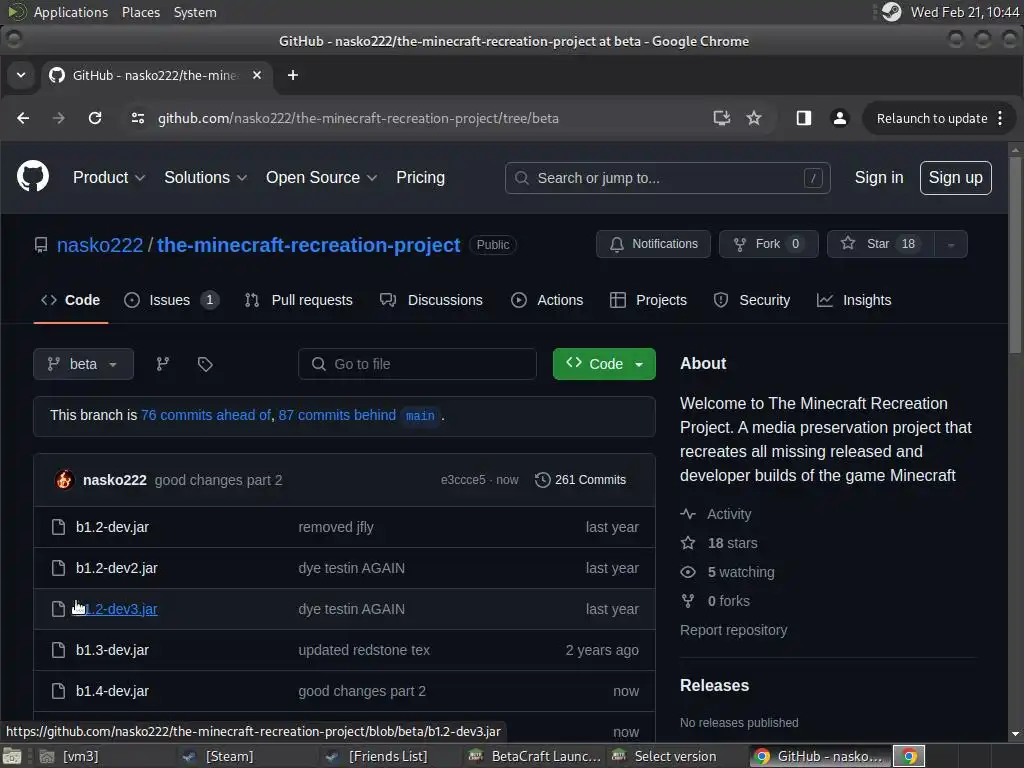This screenshot has width=1024, height=768.
Task: Open the Pull requests tab
Action: tap(298, 300)
